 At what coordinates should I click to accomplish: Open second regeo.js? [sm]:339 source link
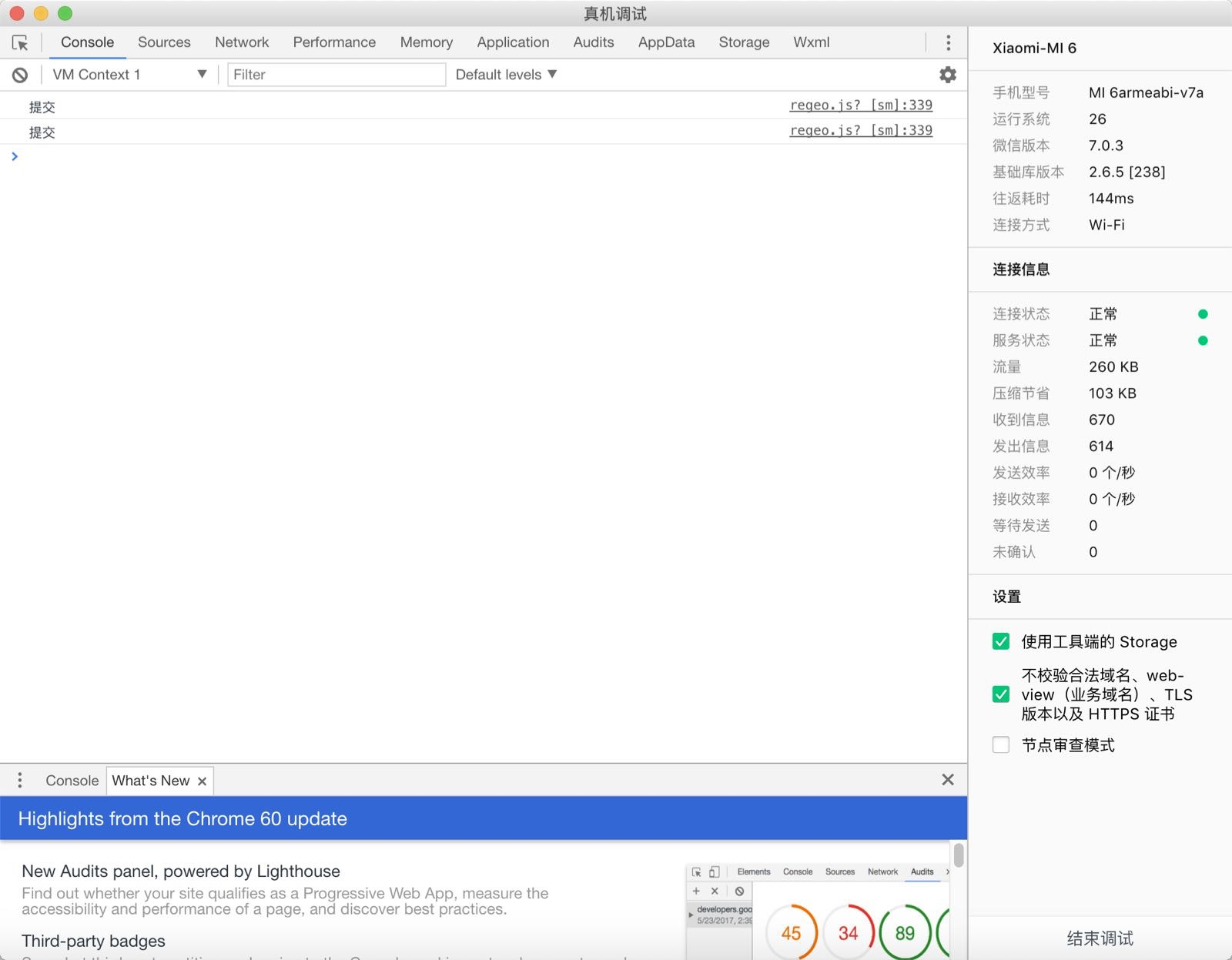point(861,131)
